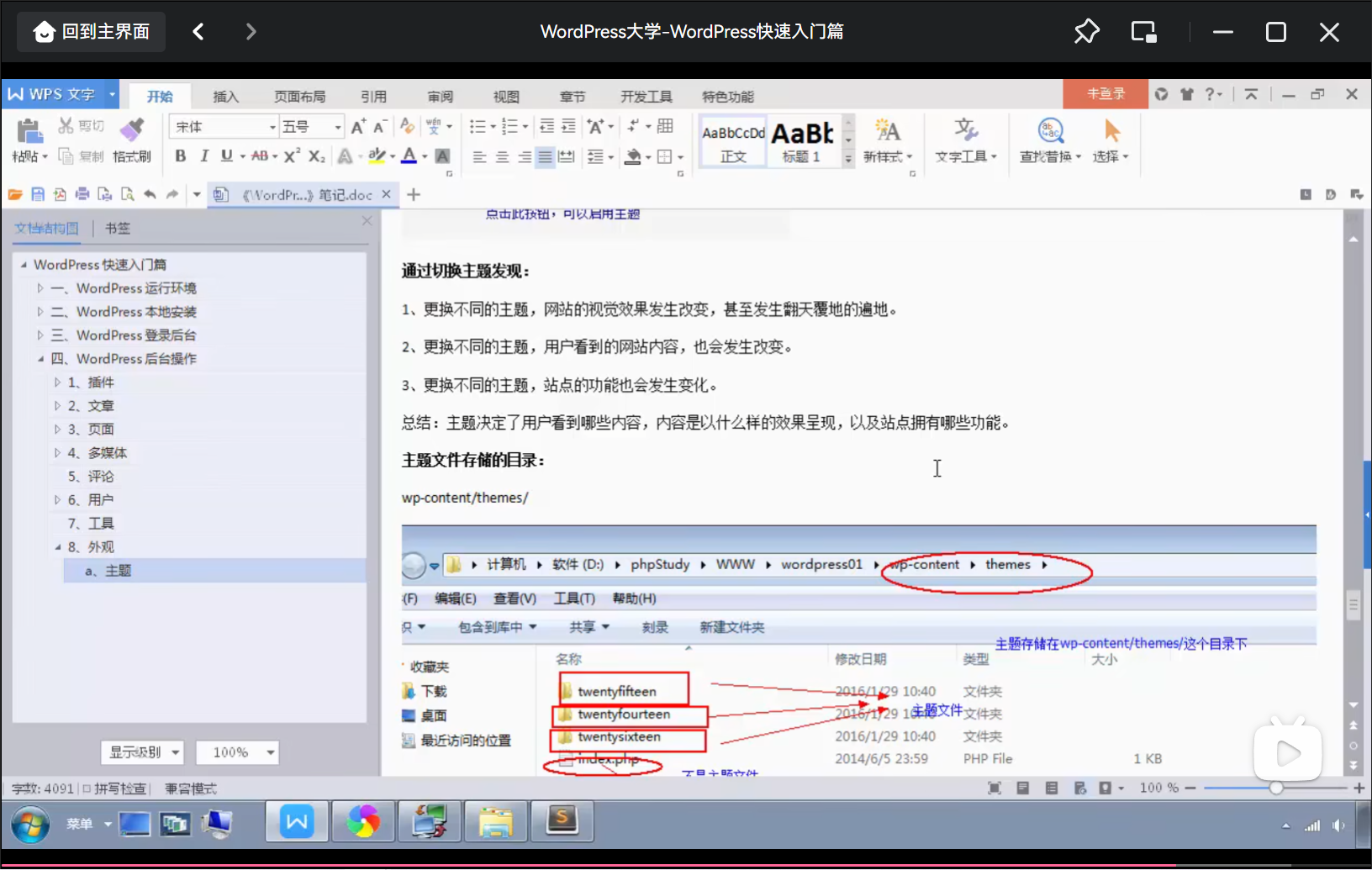Open the 五号 font size dropdown
Viewport: 1372px width, 870px height.
(x=338, y=127)
